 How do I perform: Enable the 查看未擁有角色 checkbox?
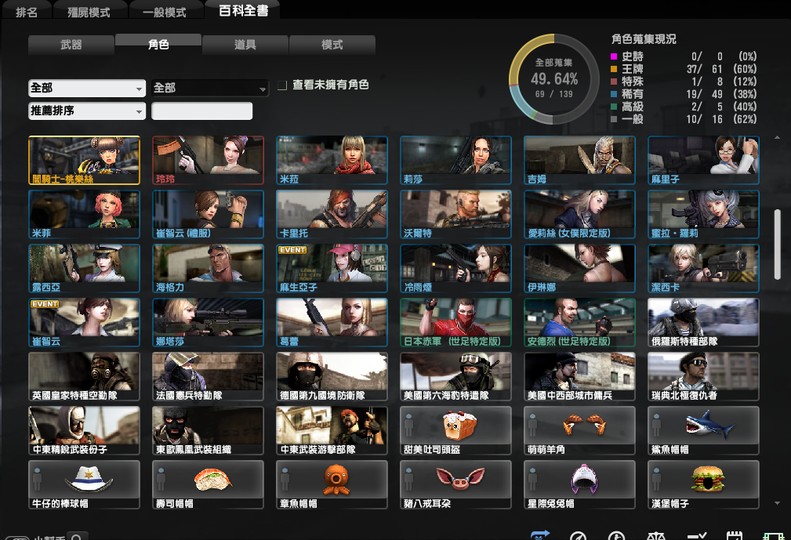(282, 85)
